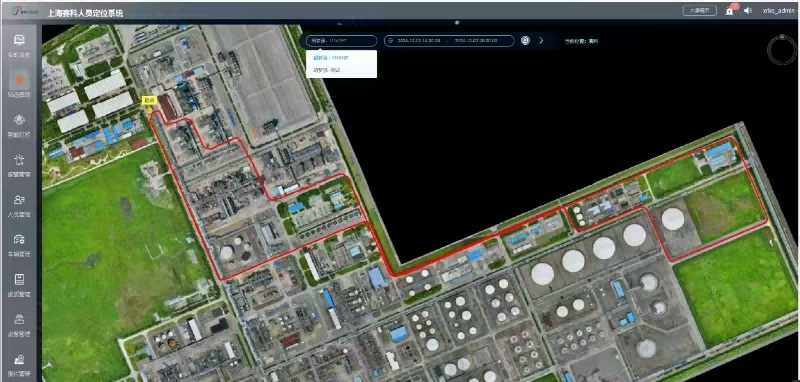
Task: Collapse the search bar with the chevron arrow
Action: pos(541,40)
